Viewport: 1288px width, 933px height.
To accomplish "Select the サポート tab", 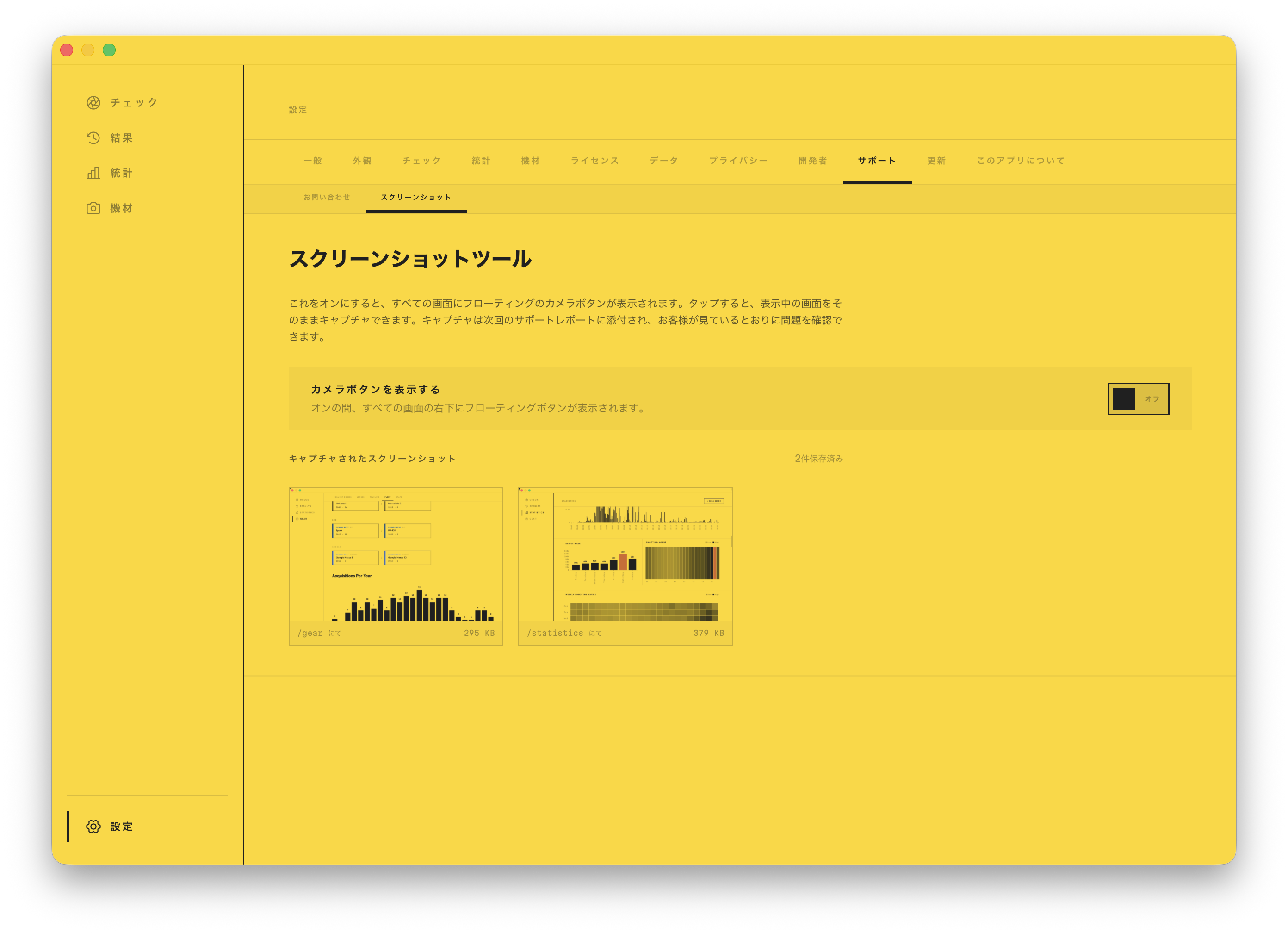I will tap(878, 161).
